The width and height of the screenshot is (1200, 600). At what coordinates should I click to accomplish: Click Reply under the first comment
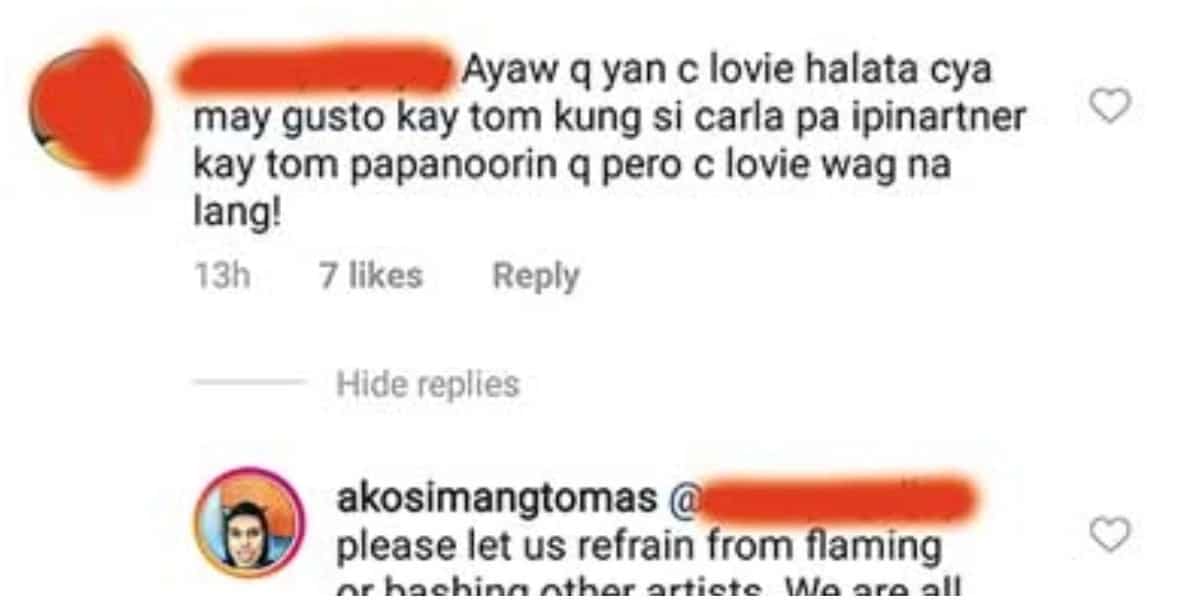(x=536, y=276)
